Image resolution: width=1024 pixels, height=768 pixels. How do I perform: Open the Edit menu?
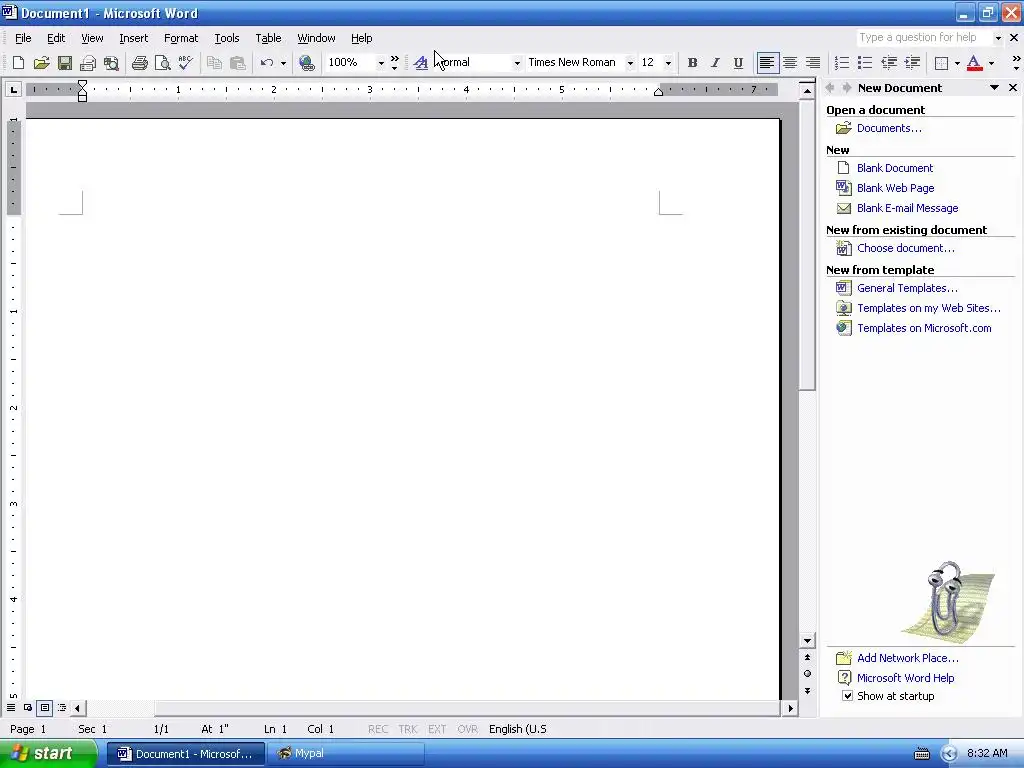(56, 38)
